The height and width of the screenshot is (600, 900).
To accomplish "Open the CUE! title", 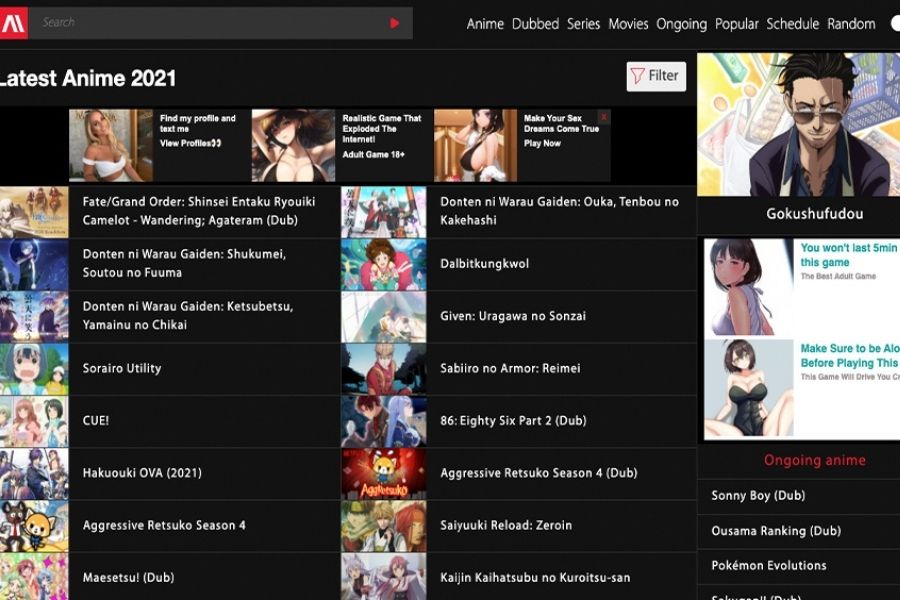I will click(95, 420).
